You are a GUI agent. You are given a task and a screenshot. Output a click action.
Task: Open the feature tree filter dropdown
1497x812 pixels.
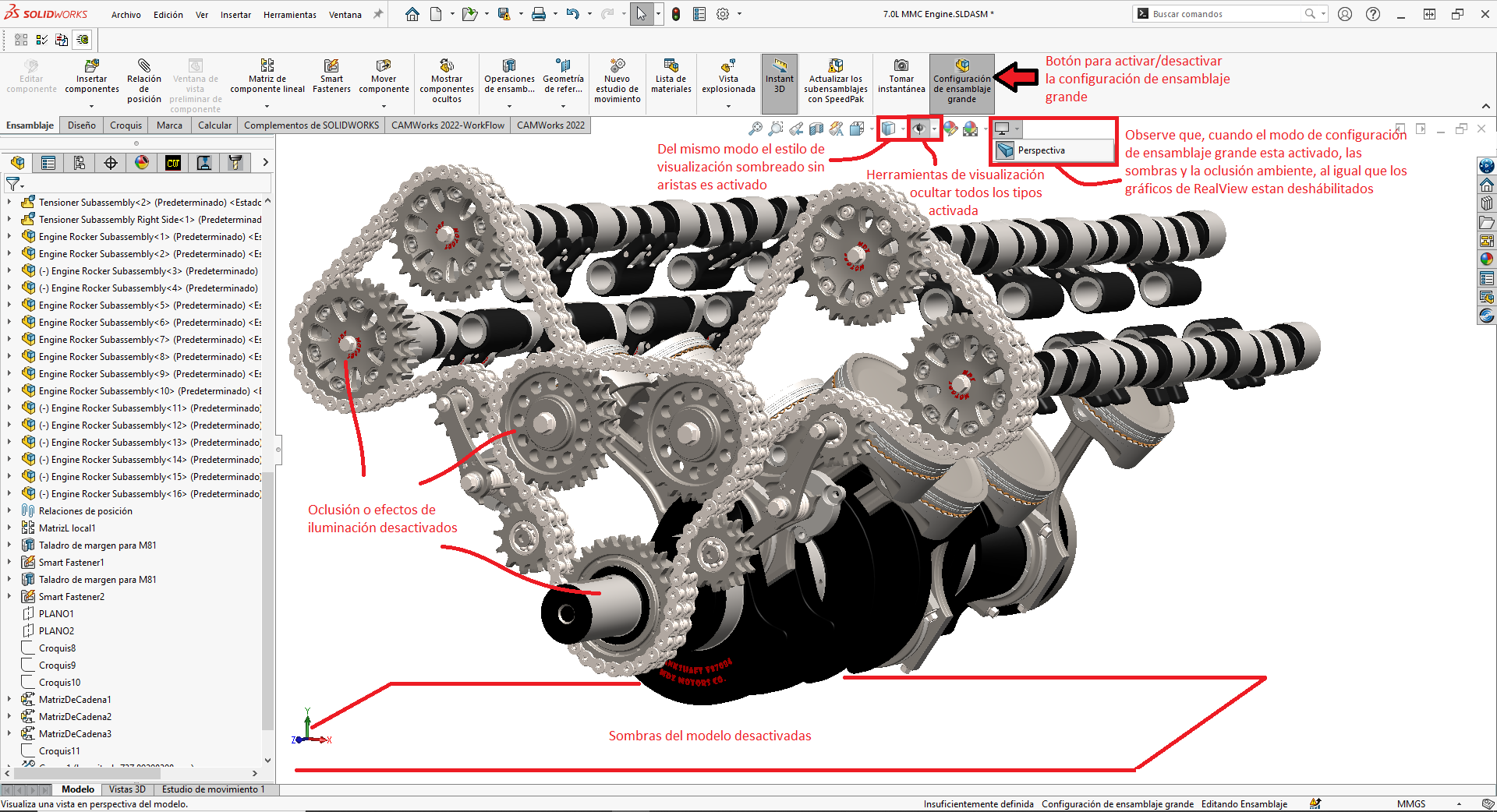15,184
